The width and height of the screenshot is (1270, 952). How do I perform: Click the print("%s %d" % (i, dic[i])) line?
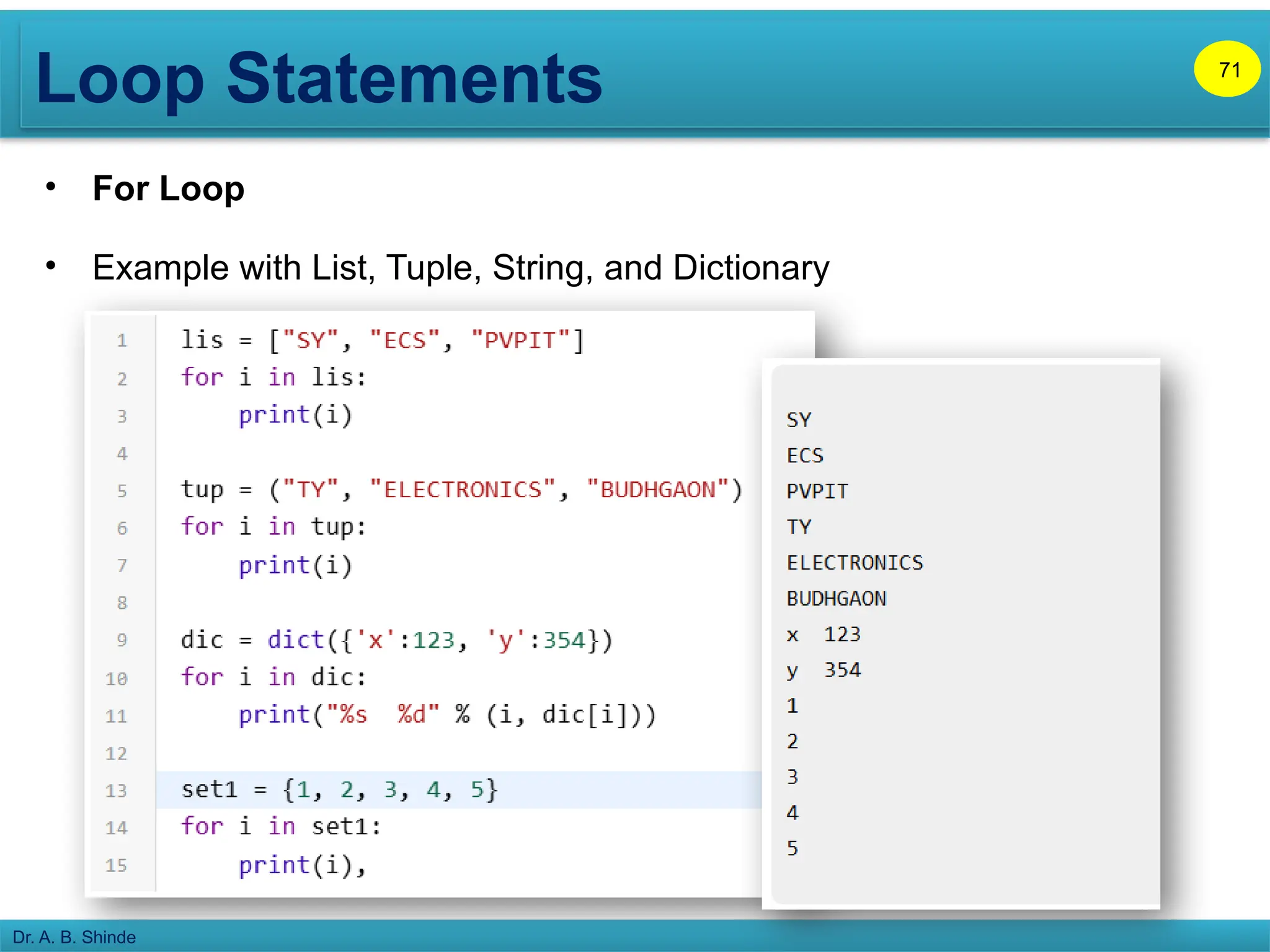point(447,715)
